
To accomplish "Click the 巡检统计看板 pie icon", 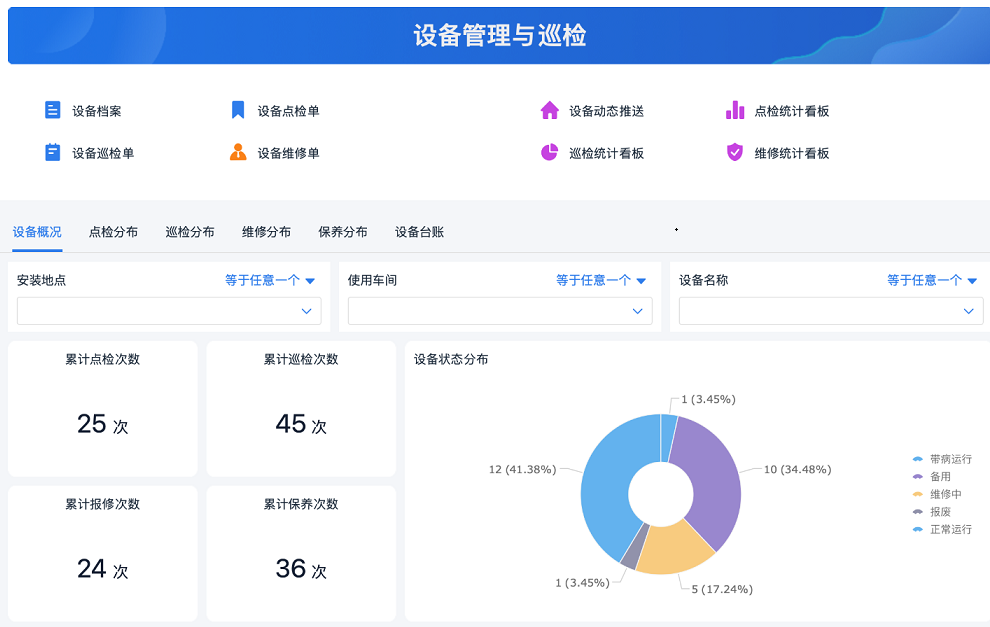I will coord(550,152).
